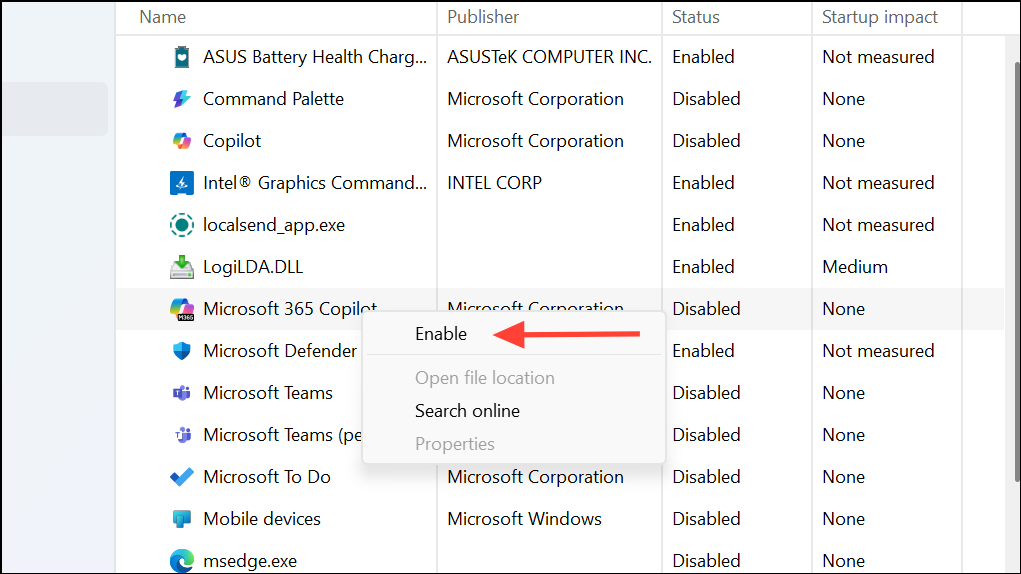Click the localsend_app.exe icon
The height and width of the screenshot is (574, 1021).
tap(182, 225)
